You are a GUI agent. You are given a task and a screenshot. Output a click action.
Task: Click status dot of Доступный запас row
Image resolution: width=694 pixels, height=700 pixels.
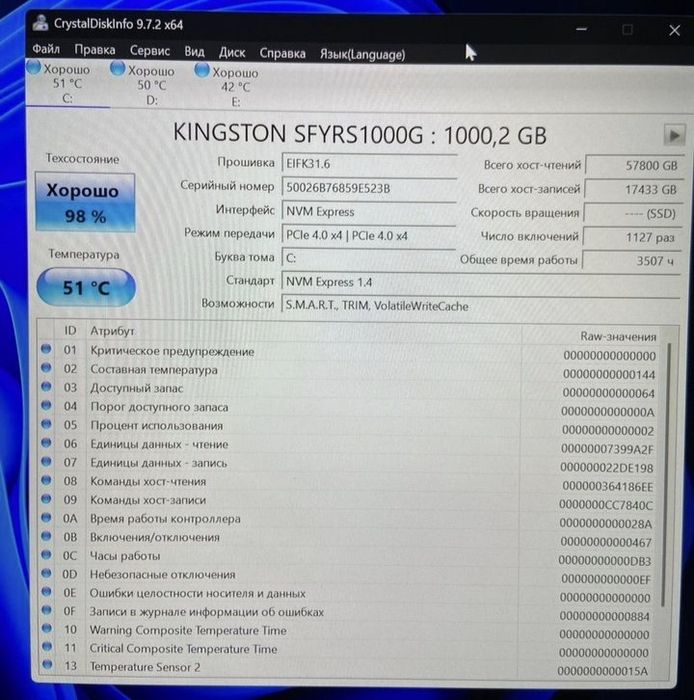(46, 386)
